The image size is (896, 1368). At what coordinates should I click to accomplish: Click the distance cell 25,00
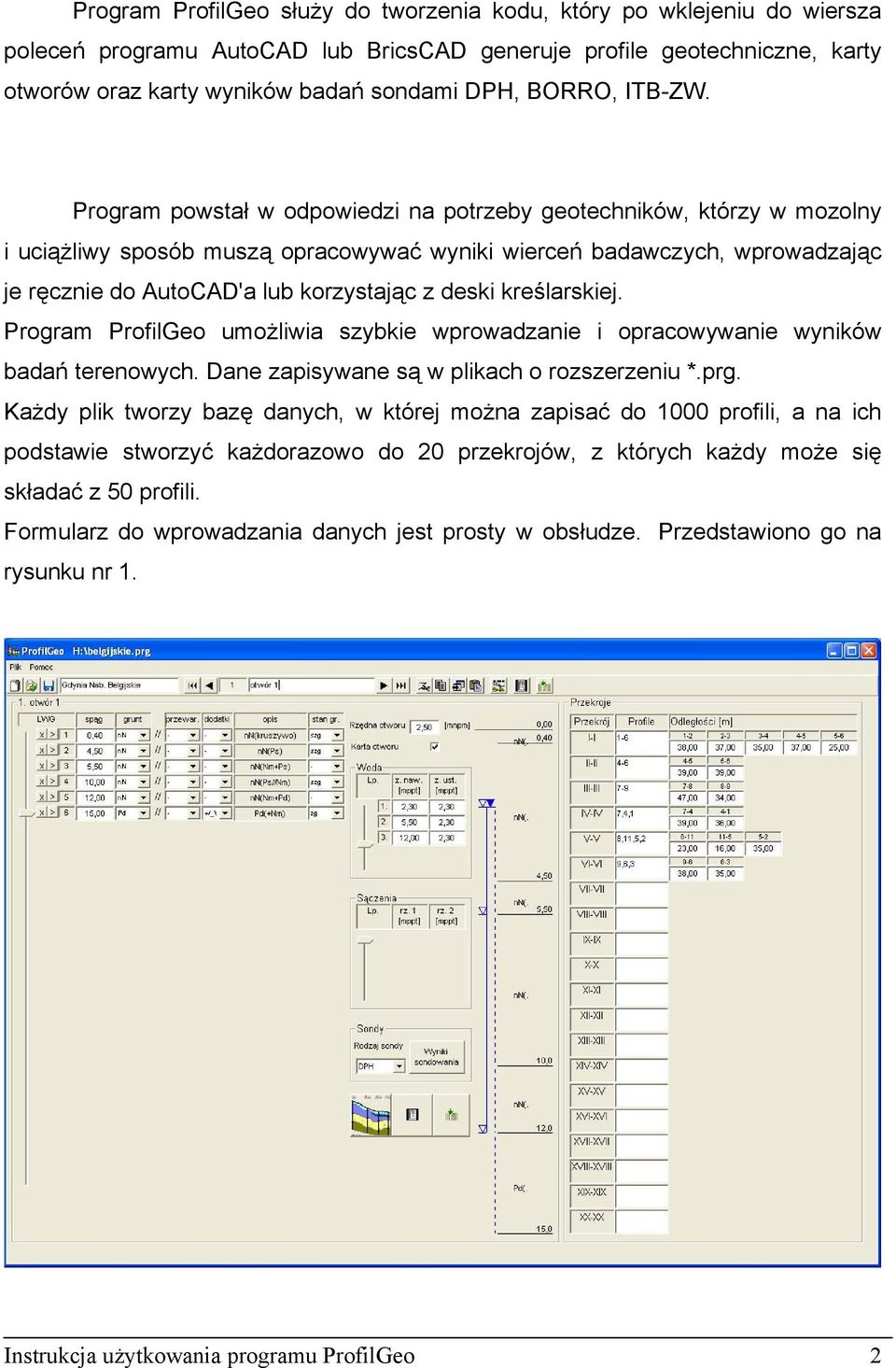tap(838, 748)
